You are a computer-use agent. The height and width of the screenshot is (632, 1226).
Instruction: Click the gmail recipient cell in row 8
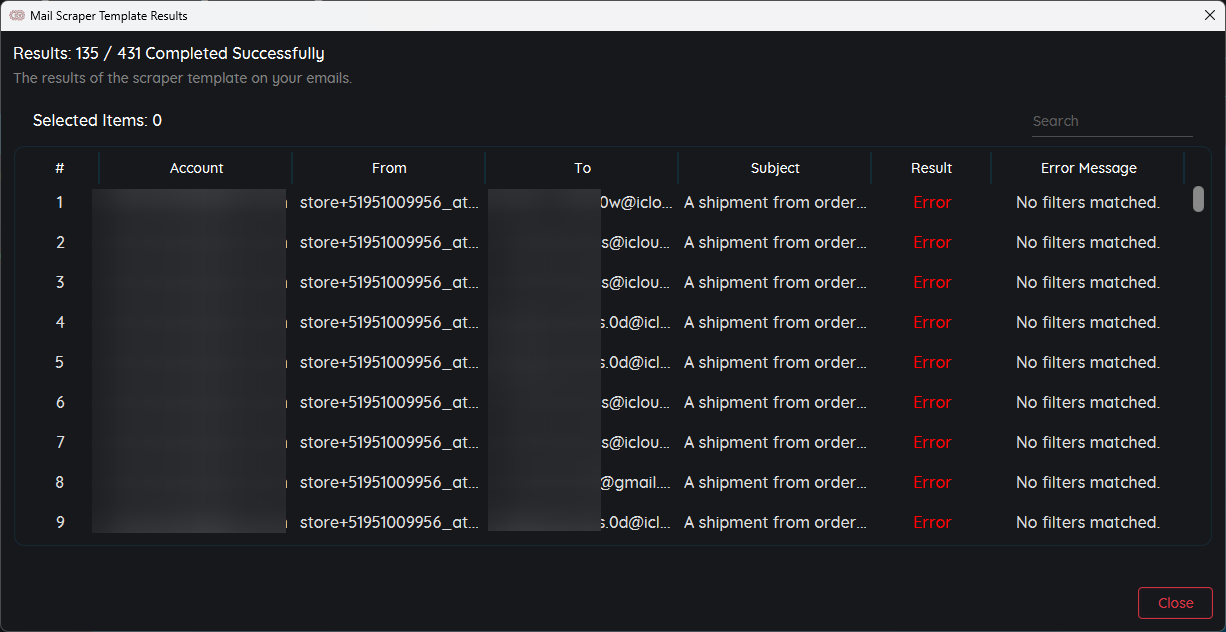point(635,482)
